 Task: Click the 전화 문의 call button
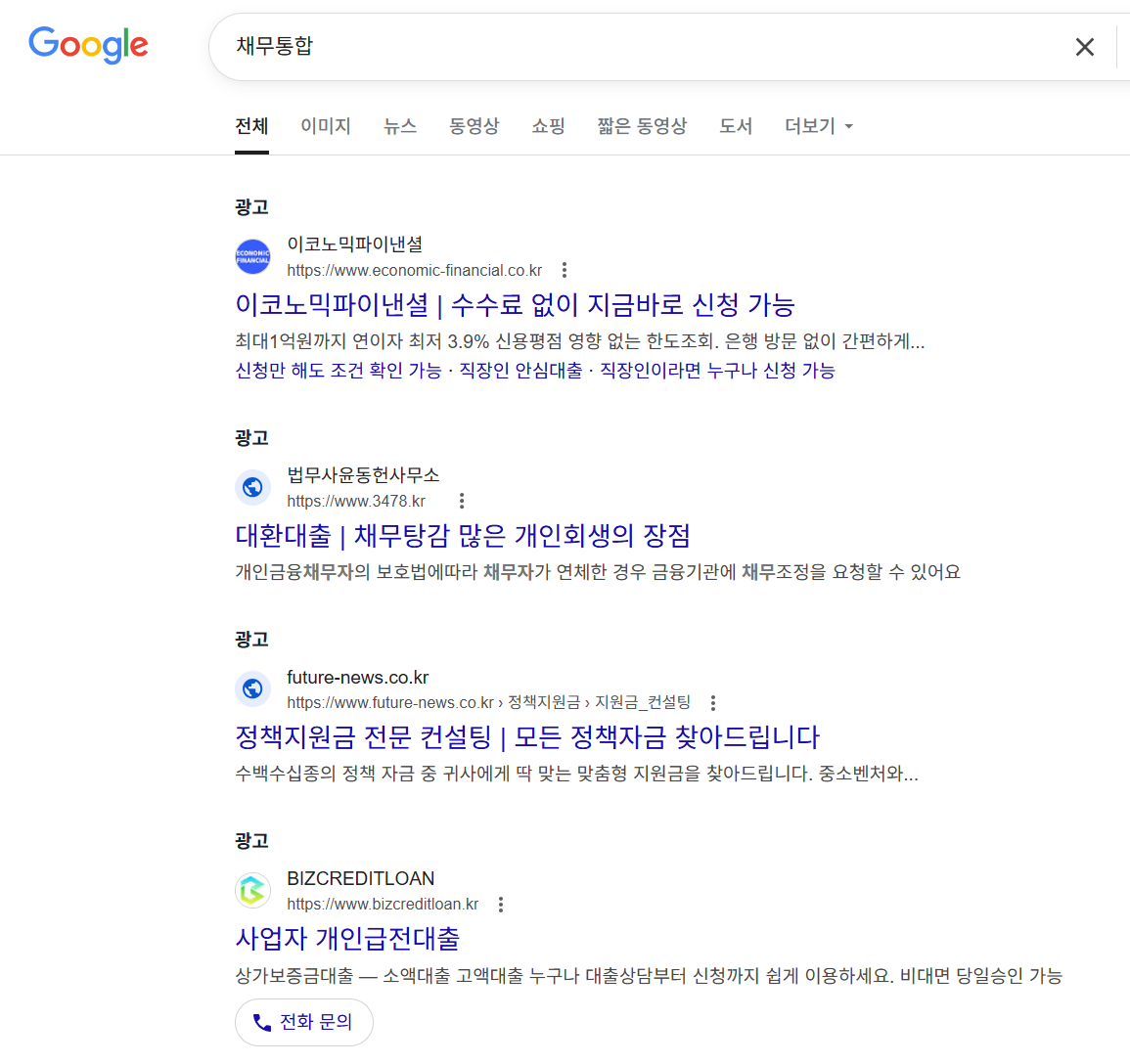[x=304, y=1022]
